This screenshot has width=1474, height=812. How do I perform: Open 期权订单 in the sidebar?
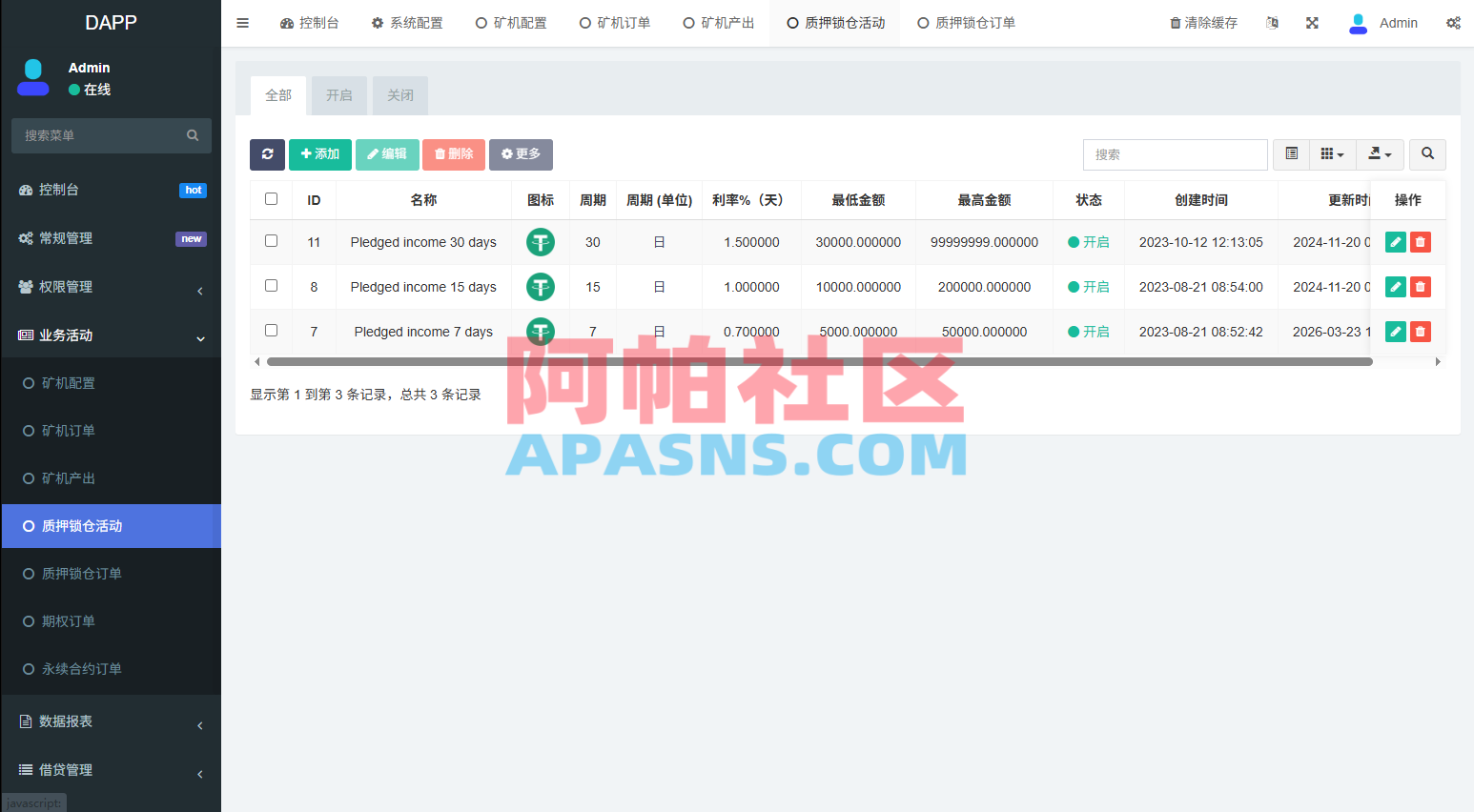[x=111, y=621]
